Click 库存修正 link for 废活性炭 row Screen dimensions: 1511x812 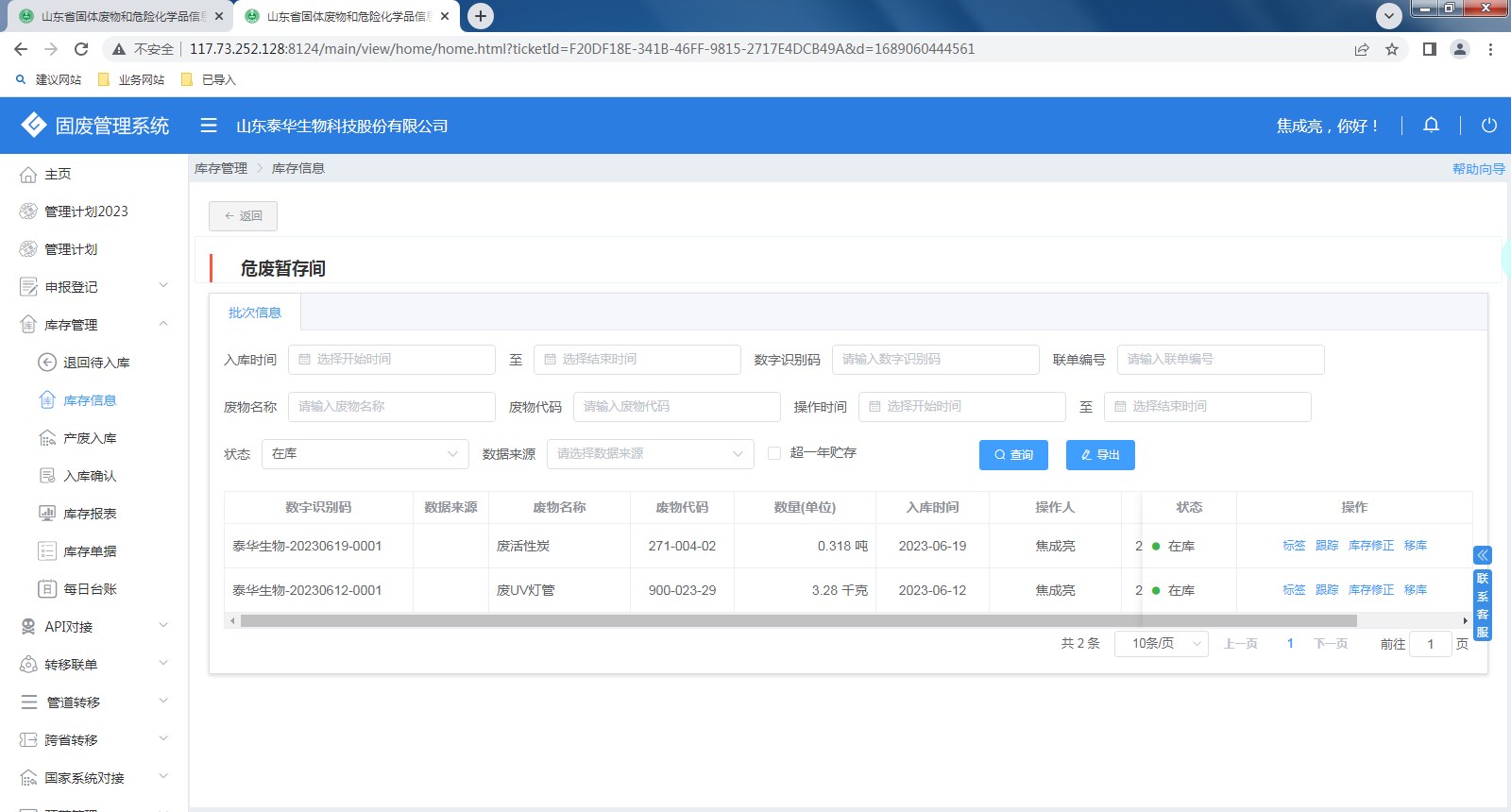click(x=1370, y=546)
